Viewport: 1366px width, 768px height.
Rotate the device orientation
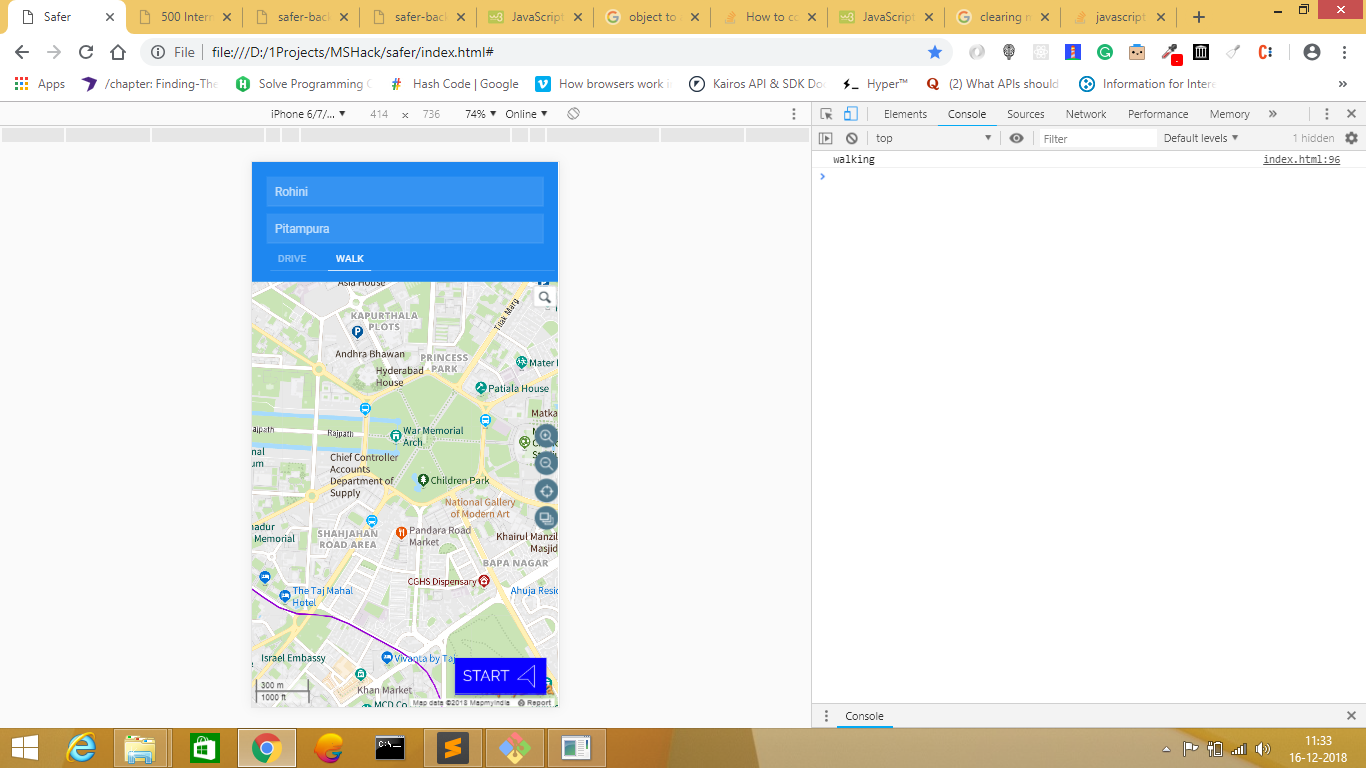(x=573, y=114)
